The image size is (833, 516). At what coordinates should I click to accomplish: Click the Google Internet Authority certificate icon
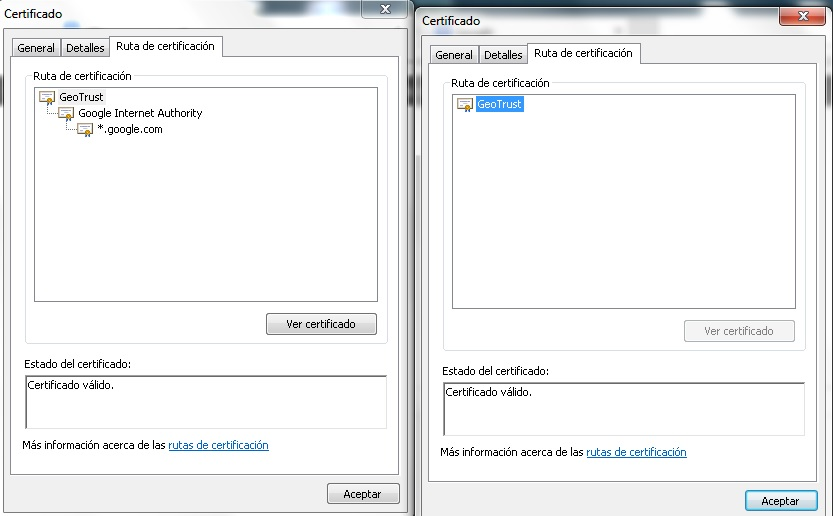click(66, 113)
